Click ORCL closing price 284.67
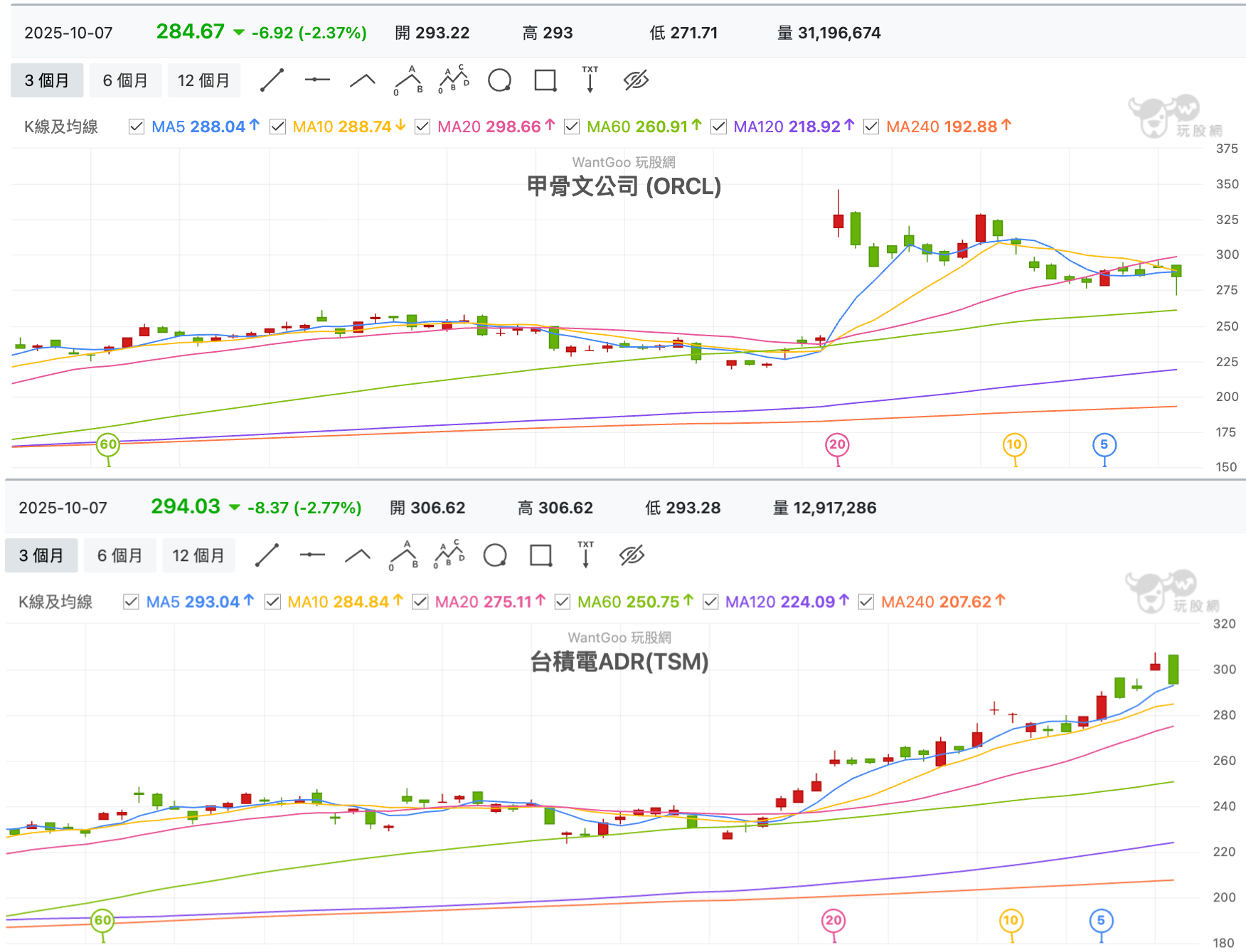 (191, 32)
